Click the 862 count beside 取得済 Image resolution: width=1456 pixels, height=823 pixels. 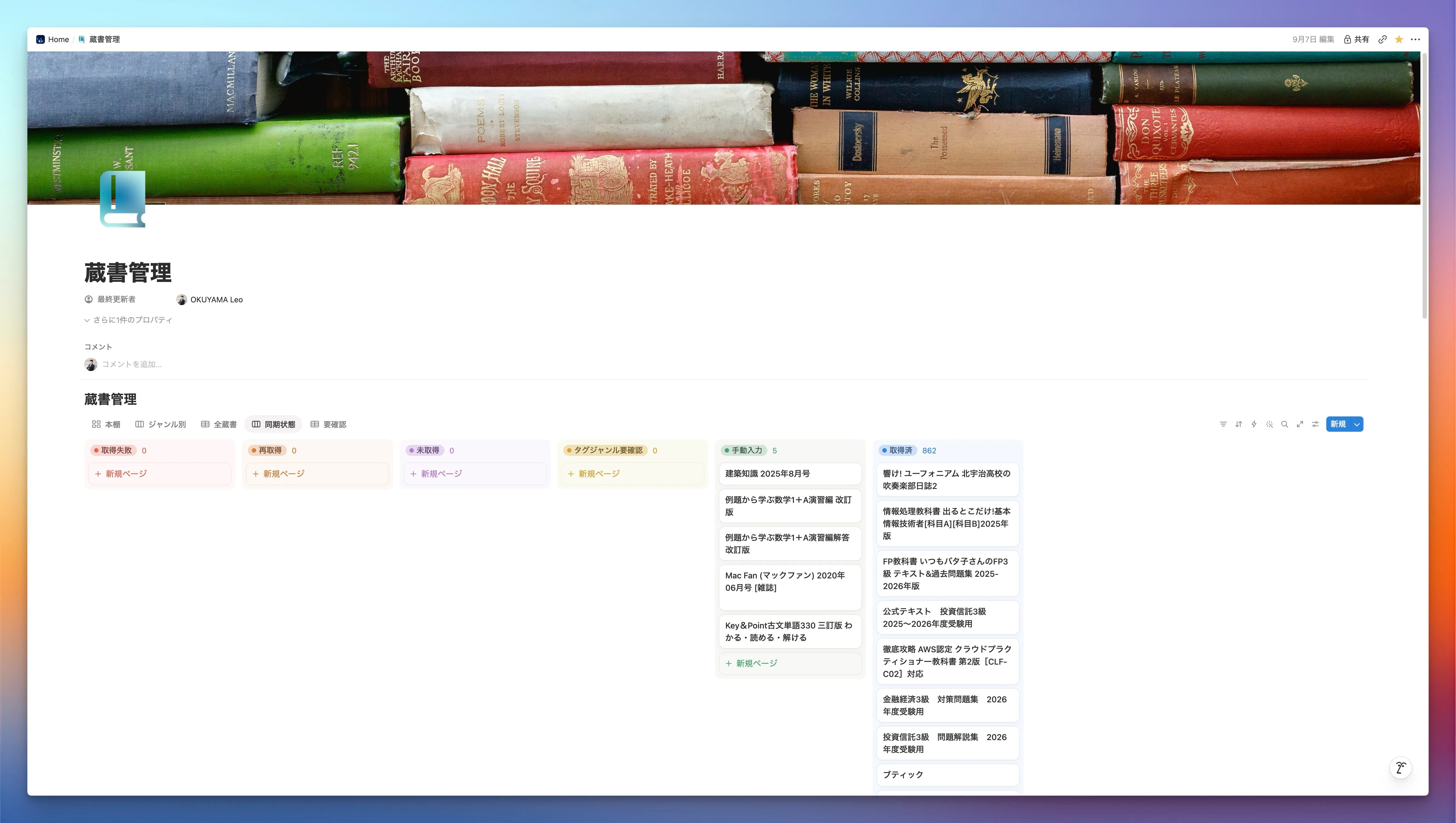pos(929,451)
